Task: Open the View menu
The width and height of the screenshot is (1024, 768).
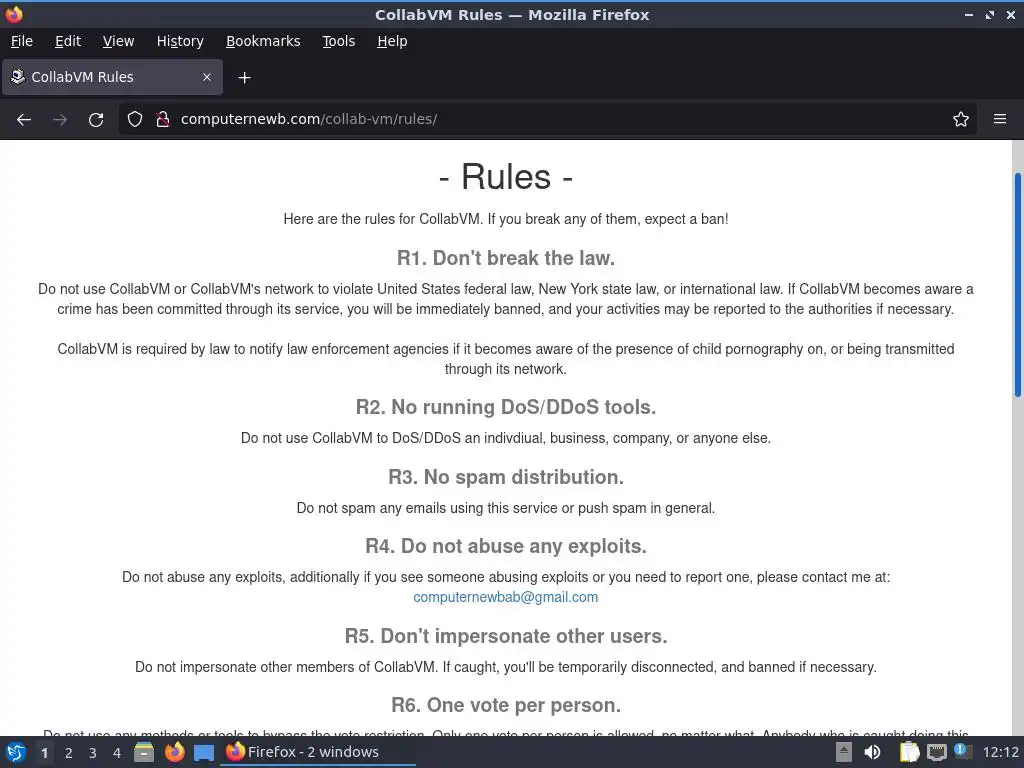Action: [118, 41]
